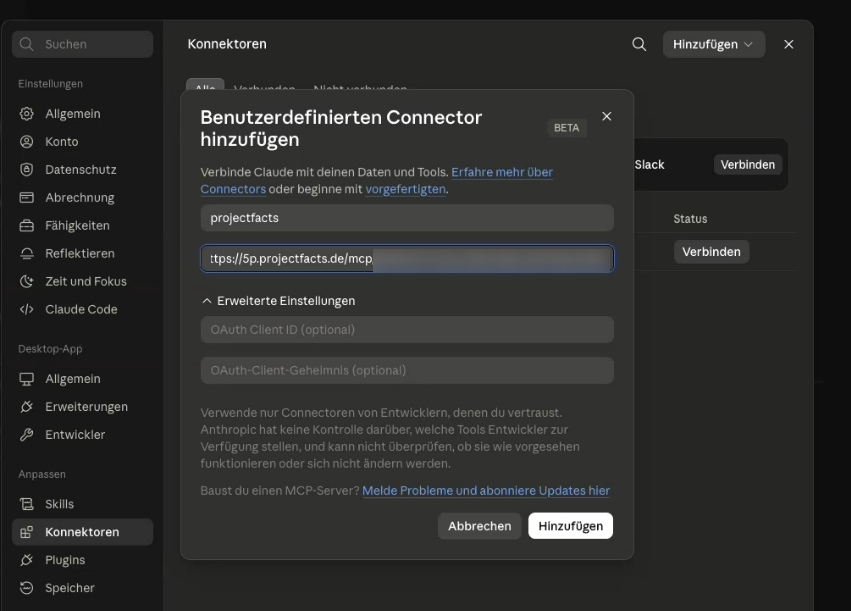This screenshot has width=851, height=611.
Task: Close the settings window with X
Action: click(x=789, y=44)
